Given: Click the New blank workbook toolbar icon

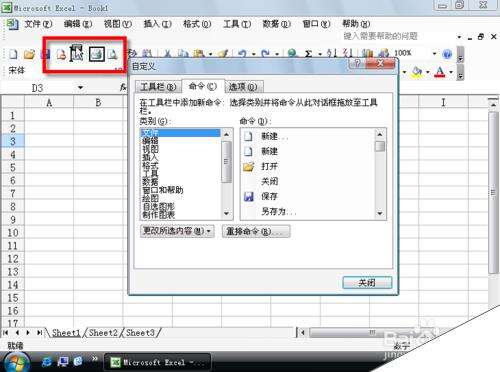Looking at the screenshot, I should coord(13,54).
